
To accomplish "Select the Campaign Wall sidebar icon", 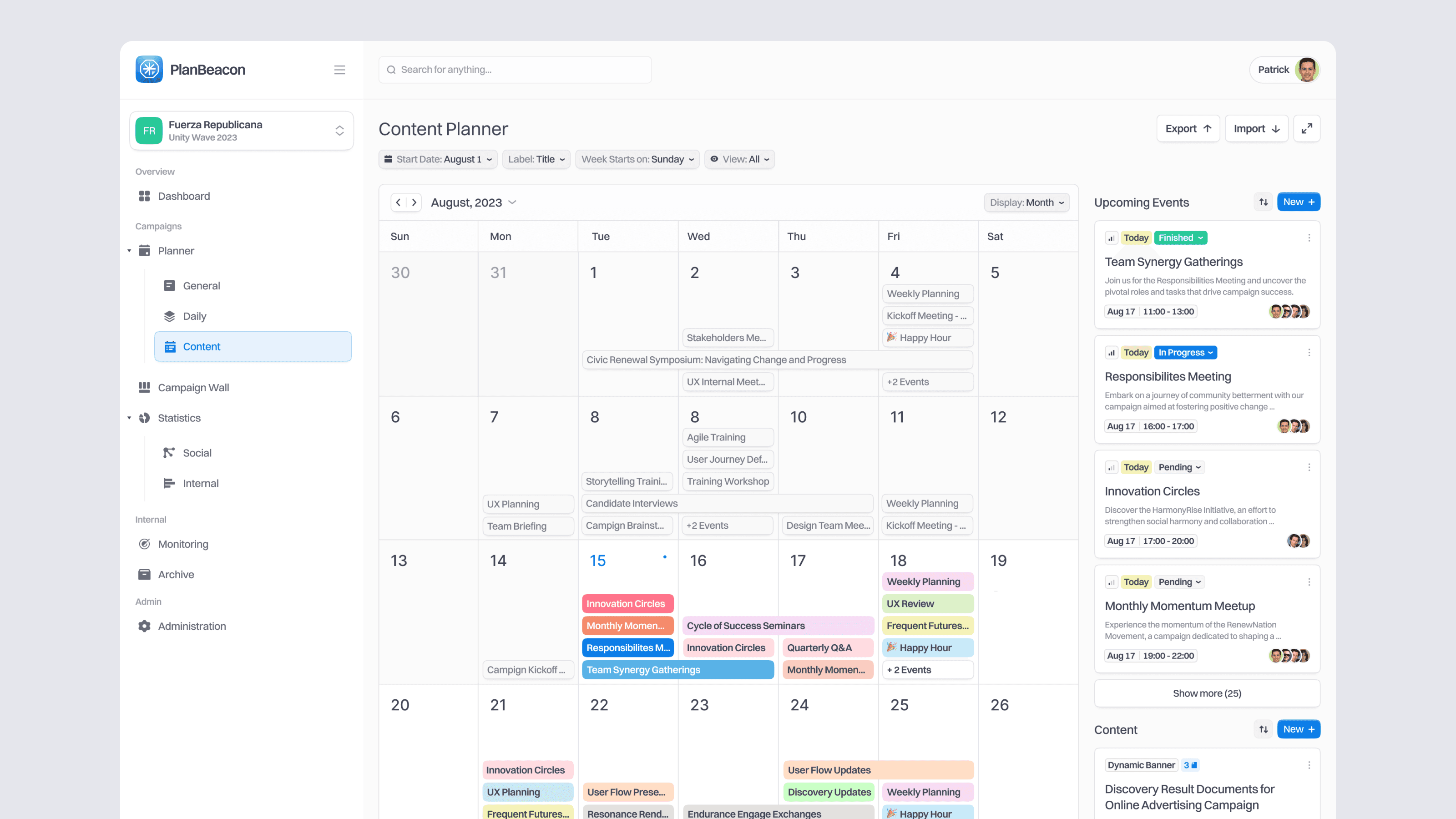I will [144, 387].
